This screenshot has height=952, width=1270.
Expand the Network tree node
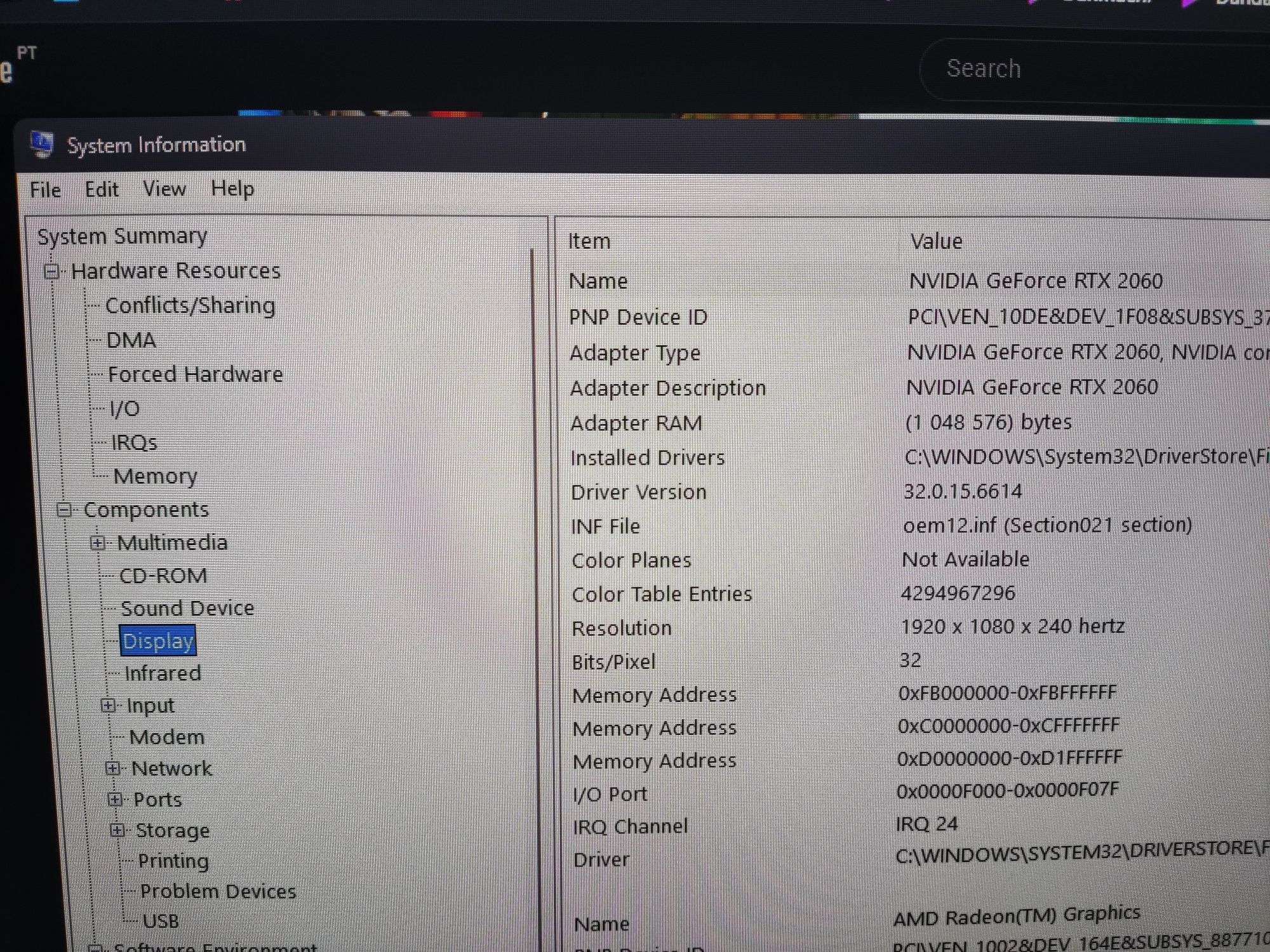[113, 769]
